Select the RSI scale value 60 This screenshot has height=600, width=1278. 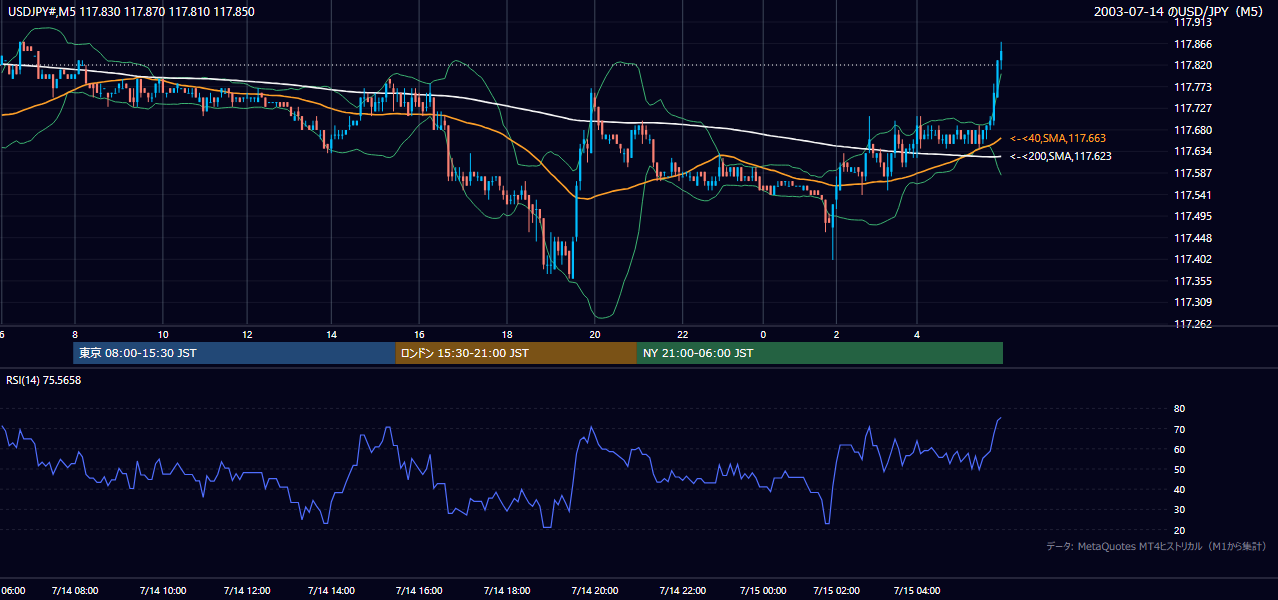click(1180, 449)
